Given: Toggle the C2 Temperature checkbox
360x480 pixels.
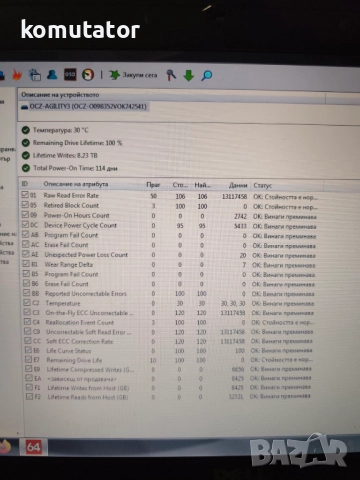Looking at the screenshot, I should 27,303.
